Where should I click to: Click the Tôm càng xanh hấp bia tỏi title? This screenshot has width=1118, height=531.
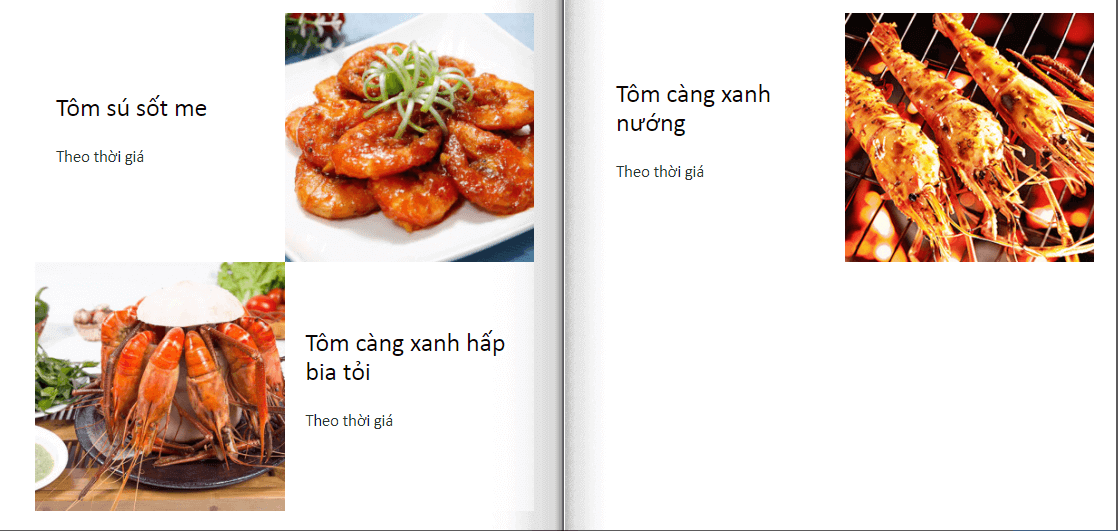[x=405, y=357]
